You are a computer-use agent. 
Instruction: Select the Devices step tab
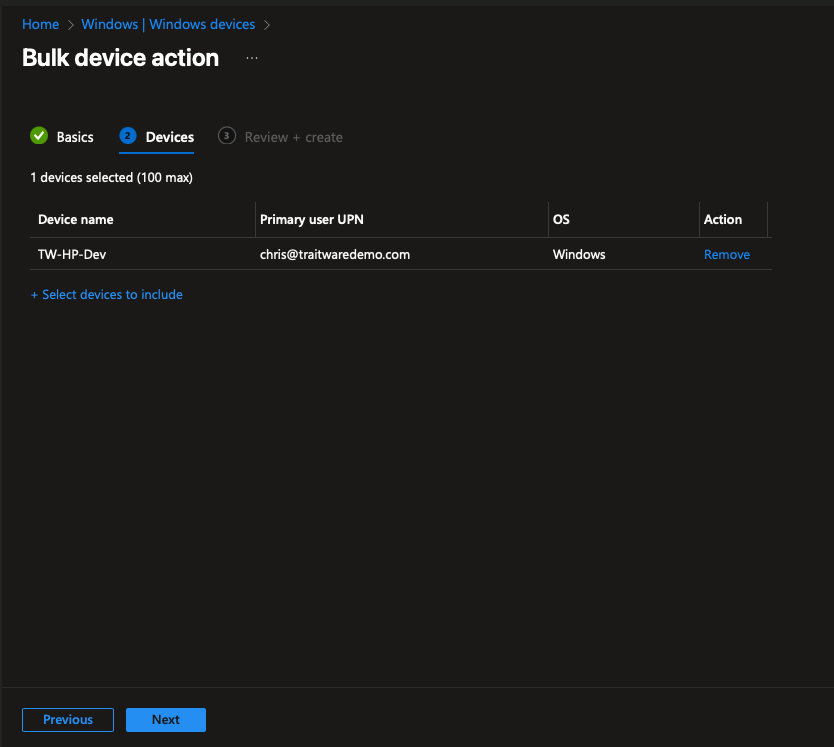coord(169,137)
